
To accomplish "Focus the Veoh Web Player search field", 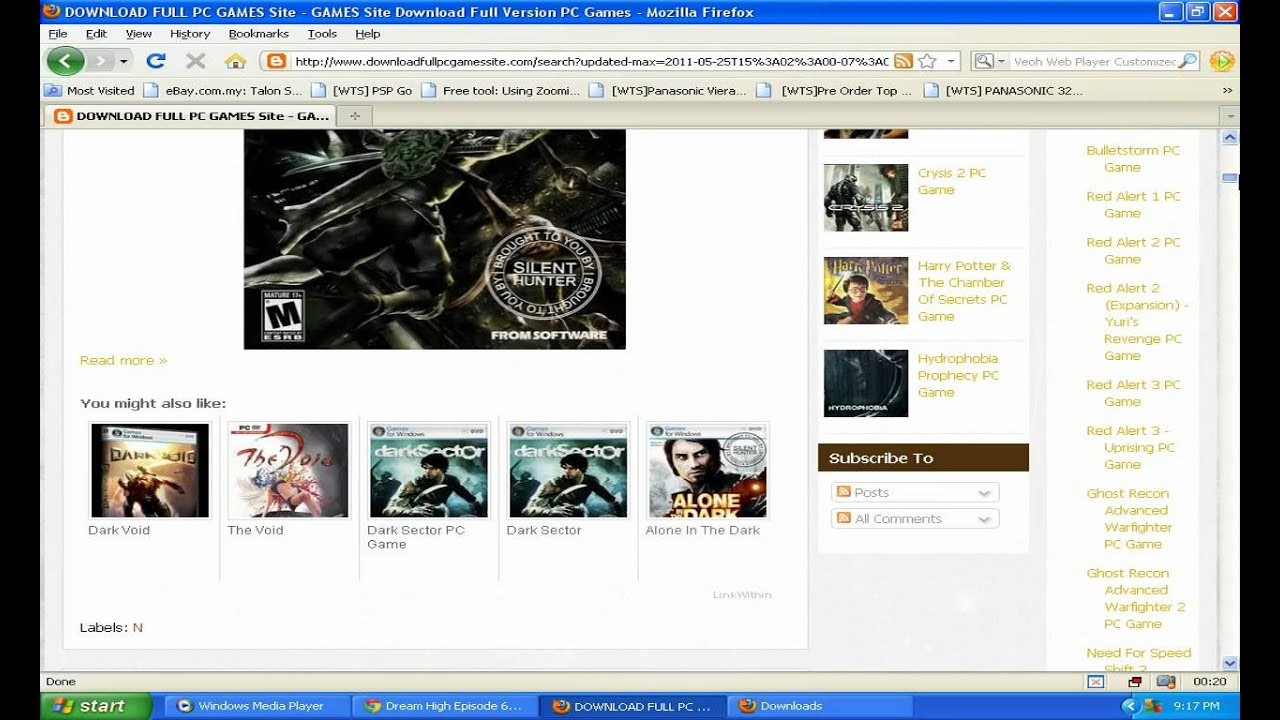I will pyautogui.click(x=1094, y=61).
